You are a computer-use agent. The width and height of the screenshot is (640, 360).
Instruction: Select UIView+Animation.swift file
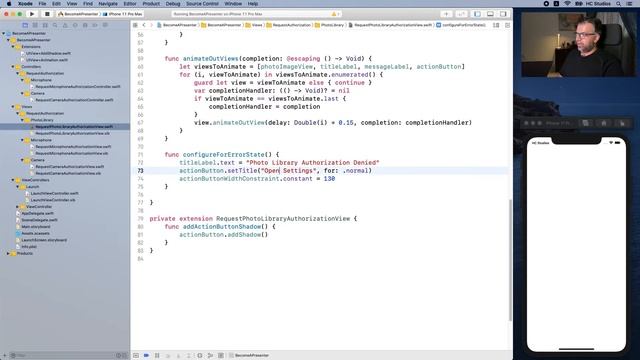(47, 60)
